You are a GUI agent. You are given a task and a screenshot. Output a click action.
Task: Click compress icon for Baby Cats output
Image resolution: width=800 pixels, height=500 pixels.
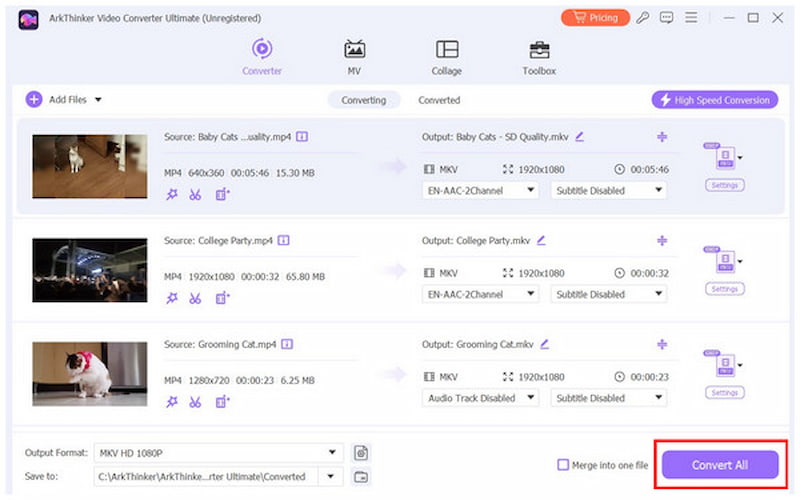click(x=662, y=137)
